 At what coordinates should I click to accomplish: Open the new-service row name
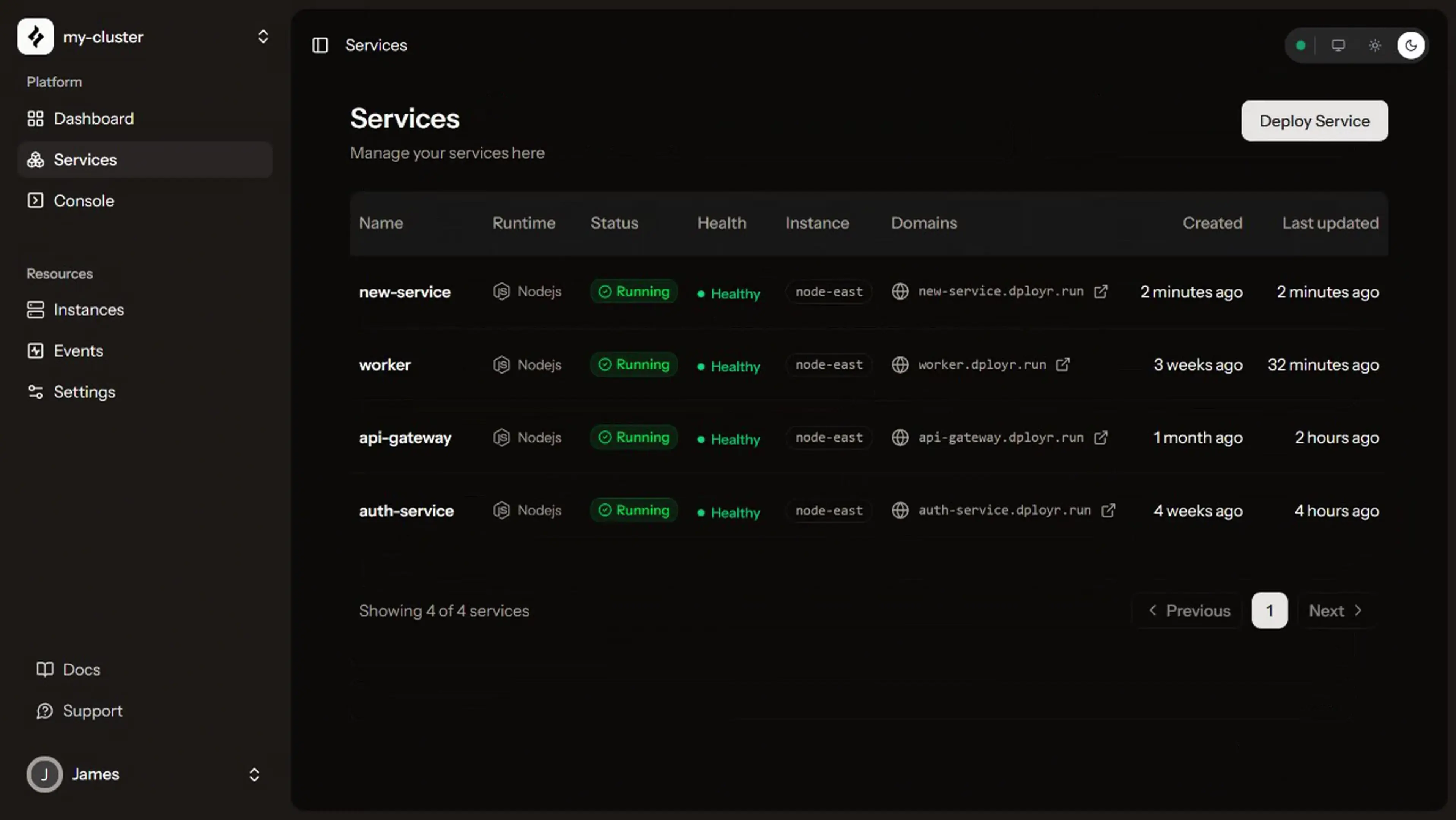(405, 292)
